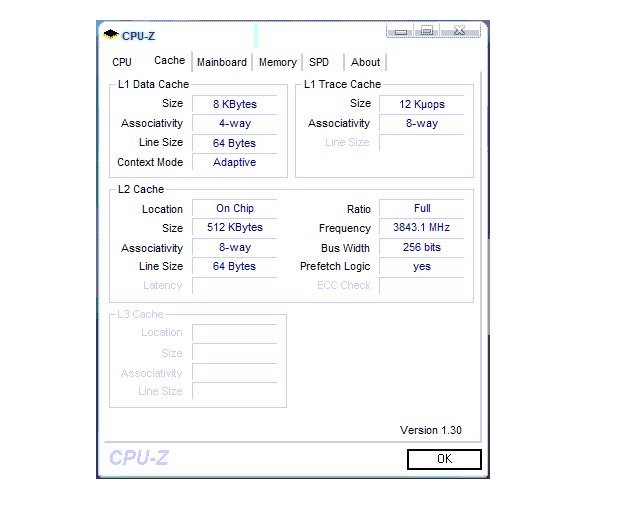Screen dimensions: 640x512
Task: Click the Context Mode label
Action: pyautogui.click(x=150, y=162)
